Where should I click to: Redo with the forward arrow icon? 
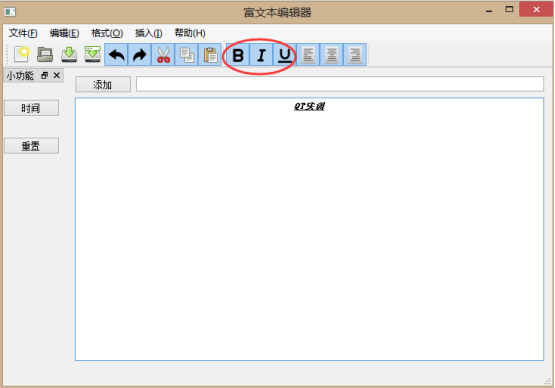[x=139, y=55]
